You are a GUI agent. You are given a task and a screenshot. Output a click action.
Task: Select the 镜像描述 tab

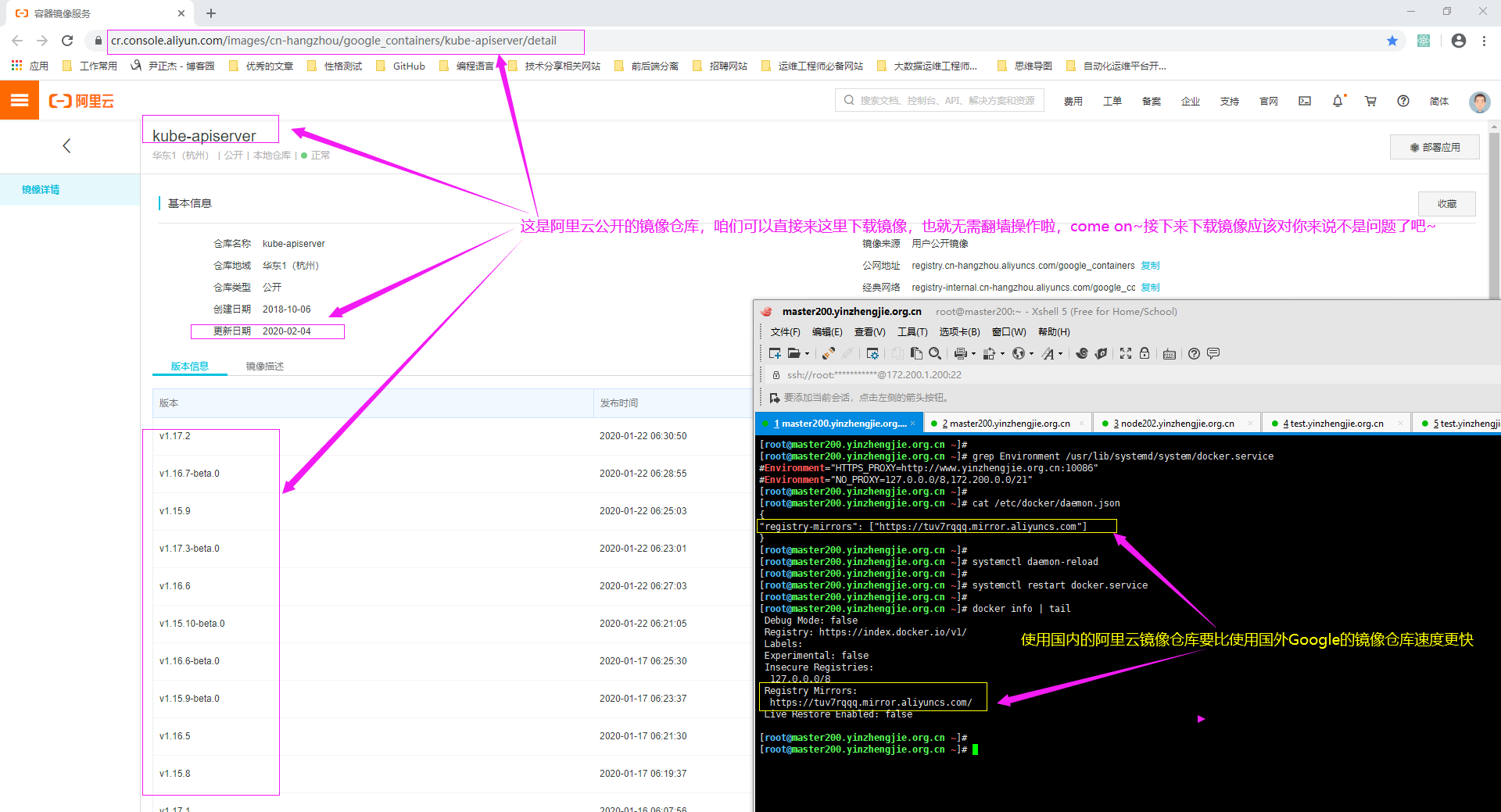(x=265, y=366)
